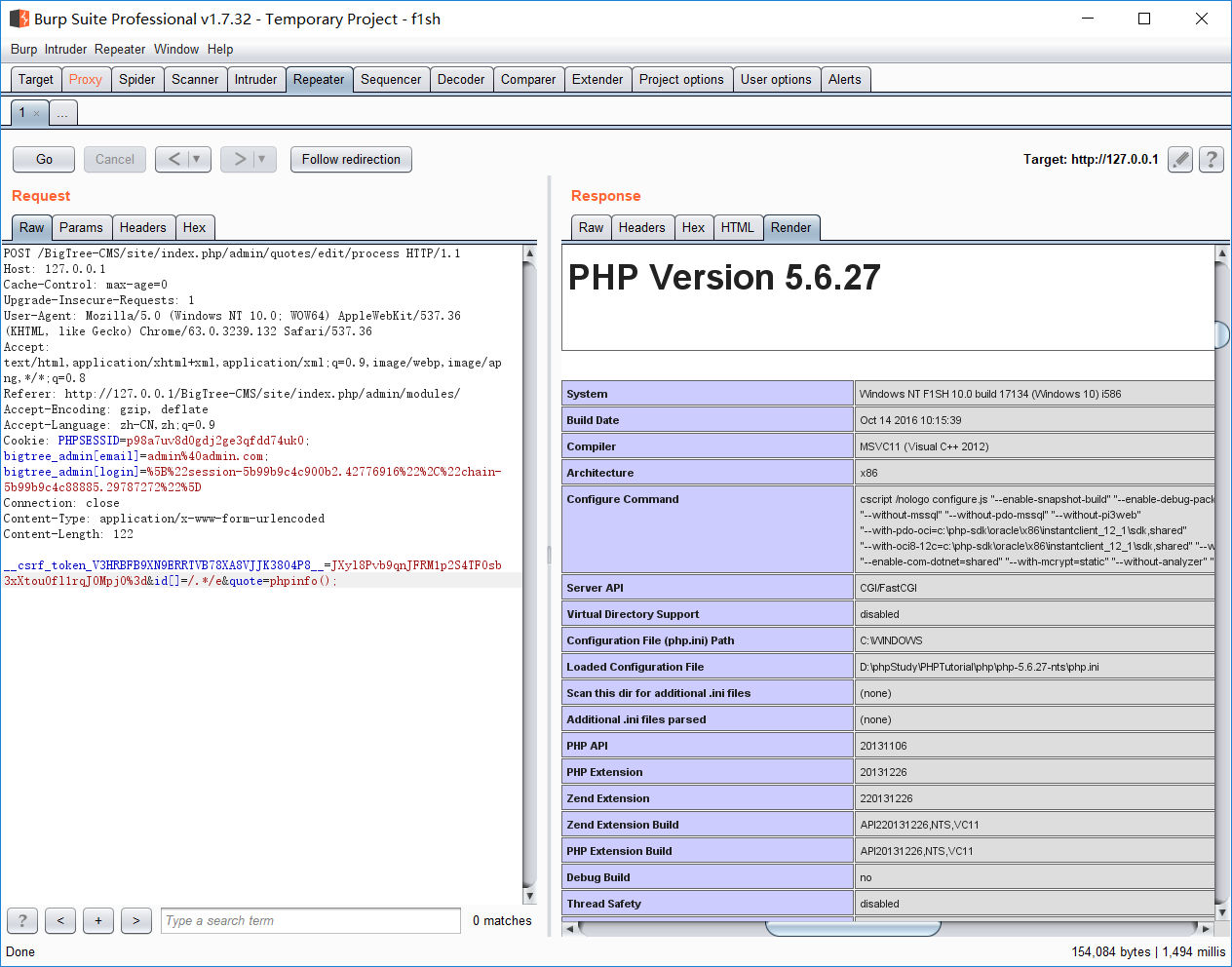Open the Project options tab
This screenshot has height=967, width=1232.
tap(681, 80)
